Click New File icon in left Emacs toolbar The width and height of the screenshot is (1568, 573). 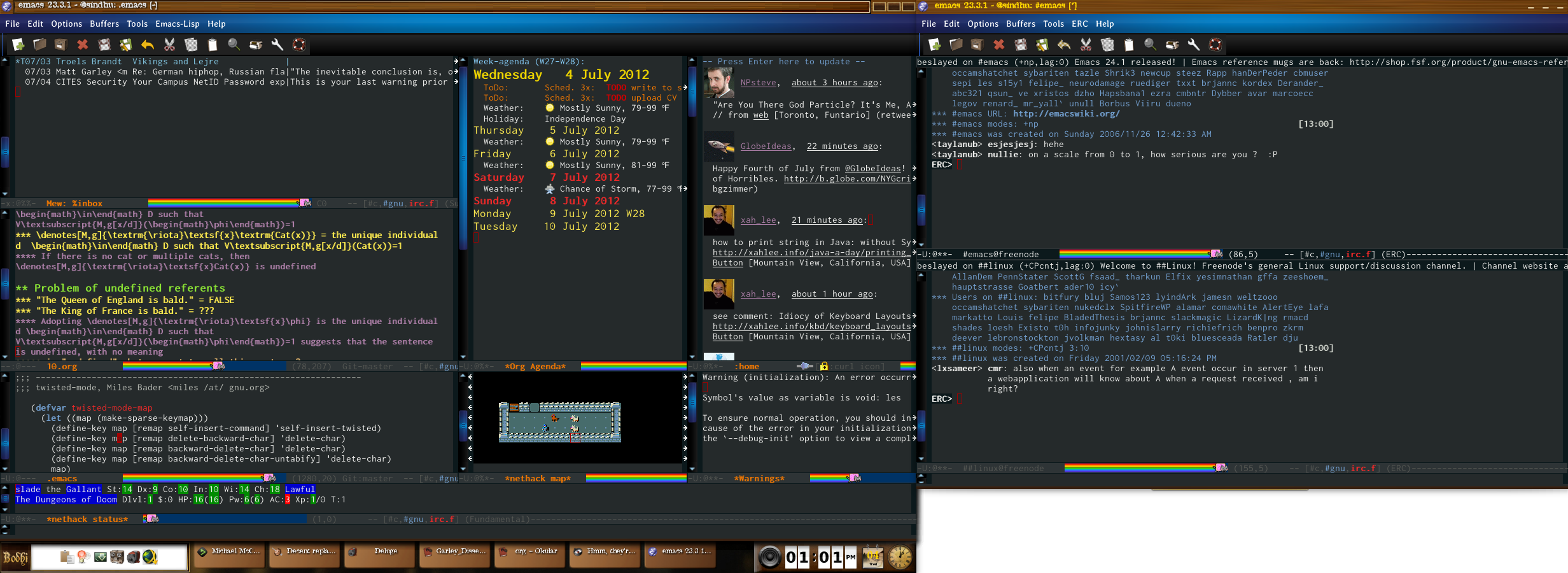point(18,45)
